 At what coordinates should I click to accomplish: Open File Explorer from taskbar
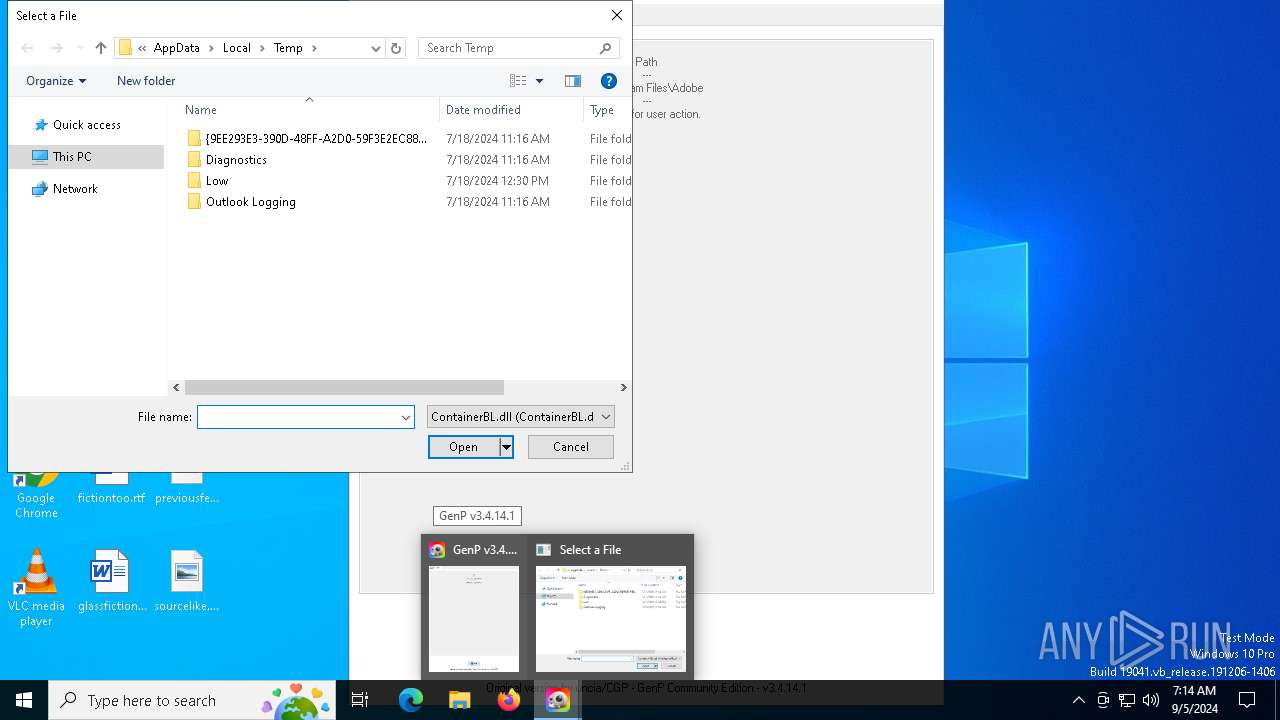coord(459,700)
